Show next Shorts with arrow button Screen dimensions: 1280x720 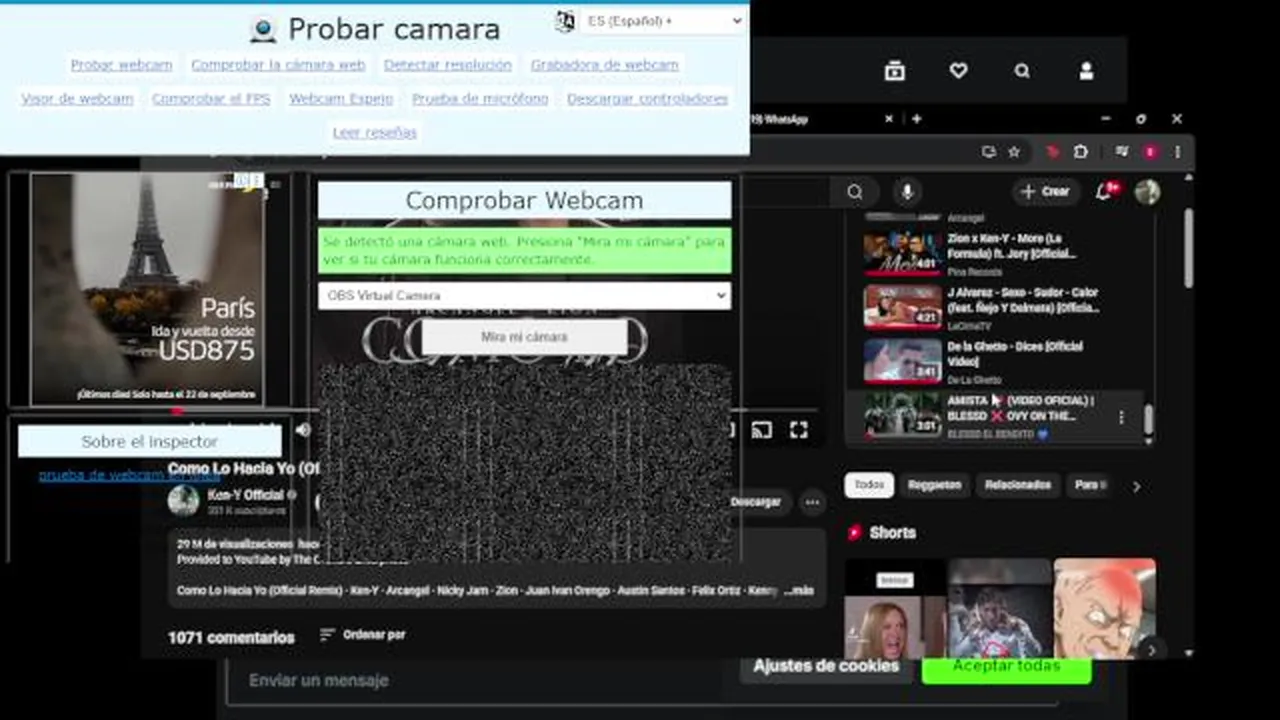point(1151,650)
